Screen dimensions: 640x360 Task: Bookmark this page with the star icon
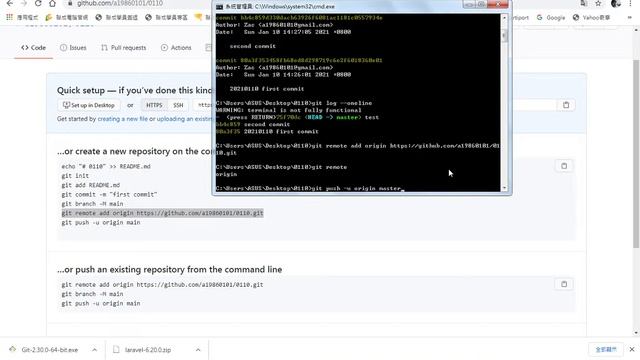point(598,3)
